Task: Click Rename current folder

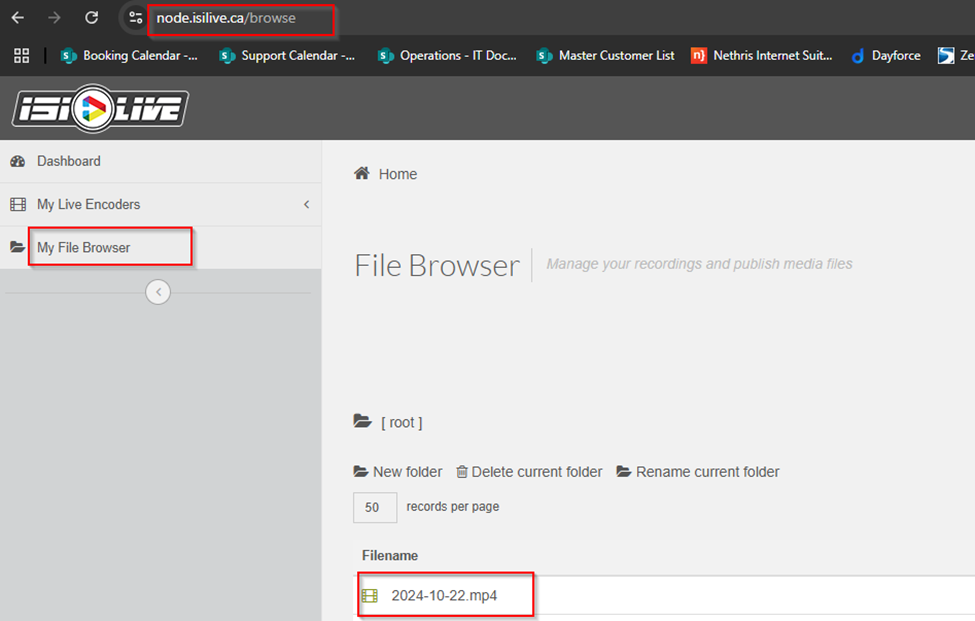Action: (x=698, y=472)
